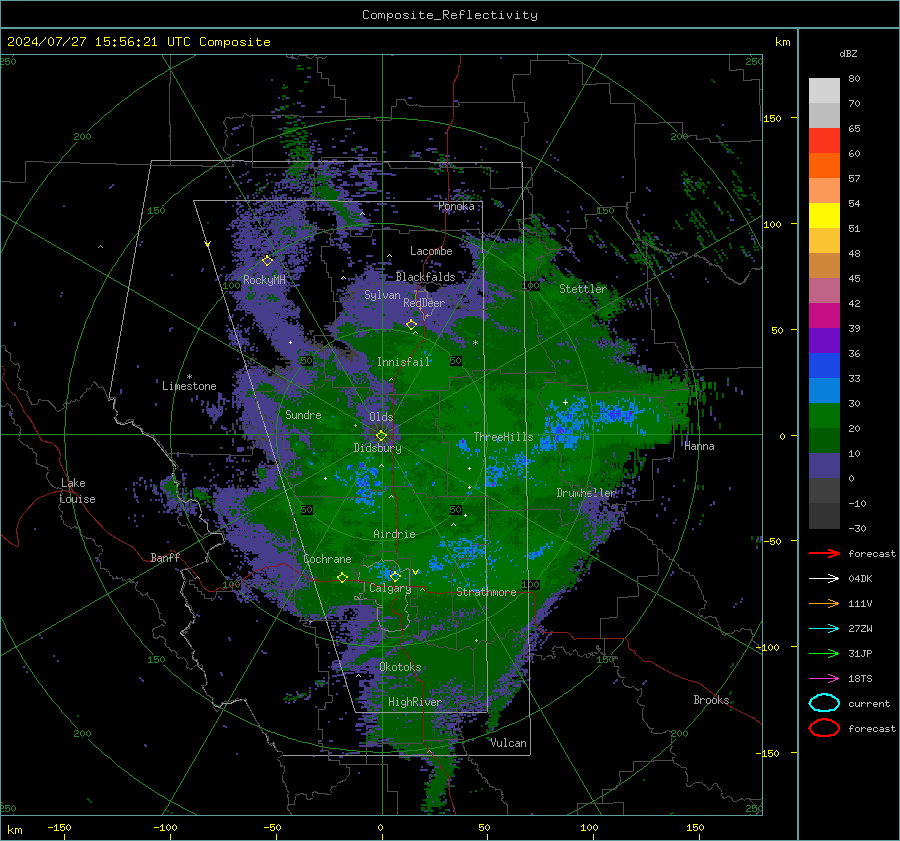This screenshot has width=900, height=841.
Task: Click the yellow diamond marker below Cochrane
Action: click(x=342, y=577)
